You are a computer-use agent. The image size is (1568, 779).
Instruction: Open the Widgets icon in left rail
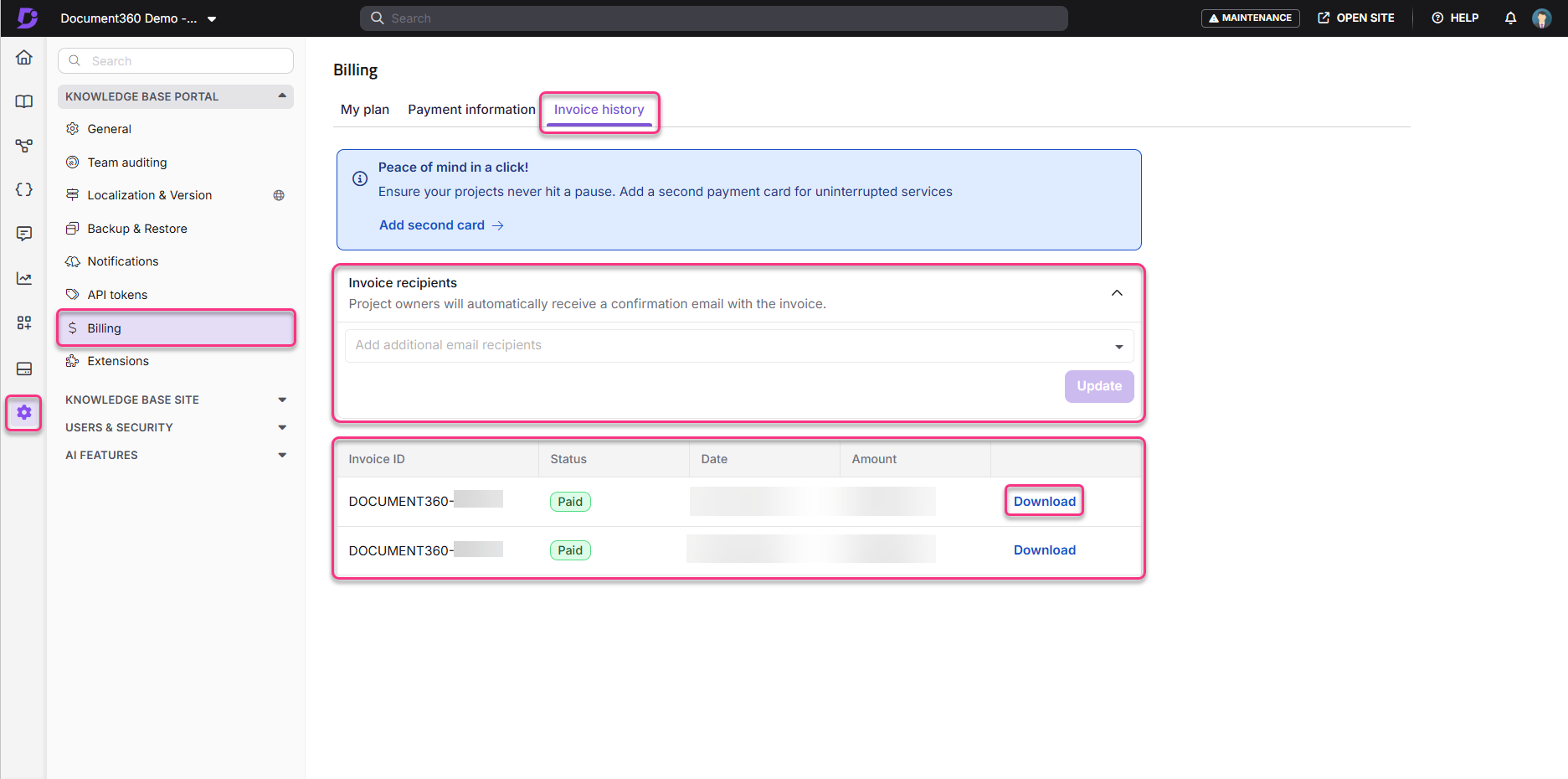[x=24, y=322]
